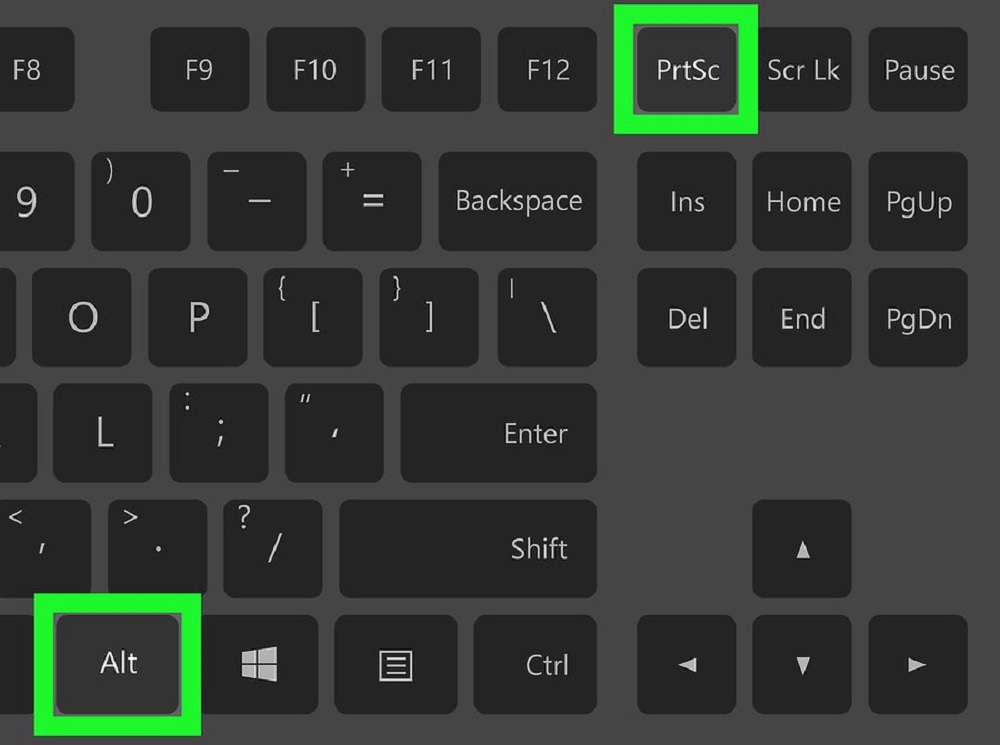Viewport: 1000px width, 745px height.
Task: Click the highlighted Alt key
Action: [x=118, y=664]
